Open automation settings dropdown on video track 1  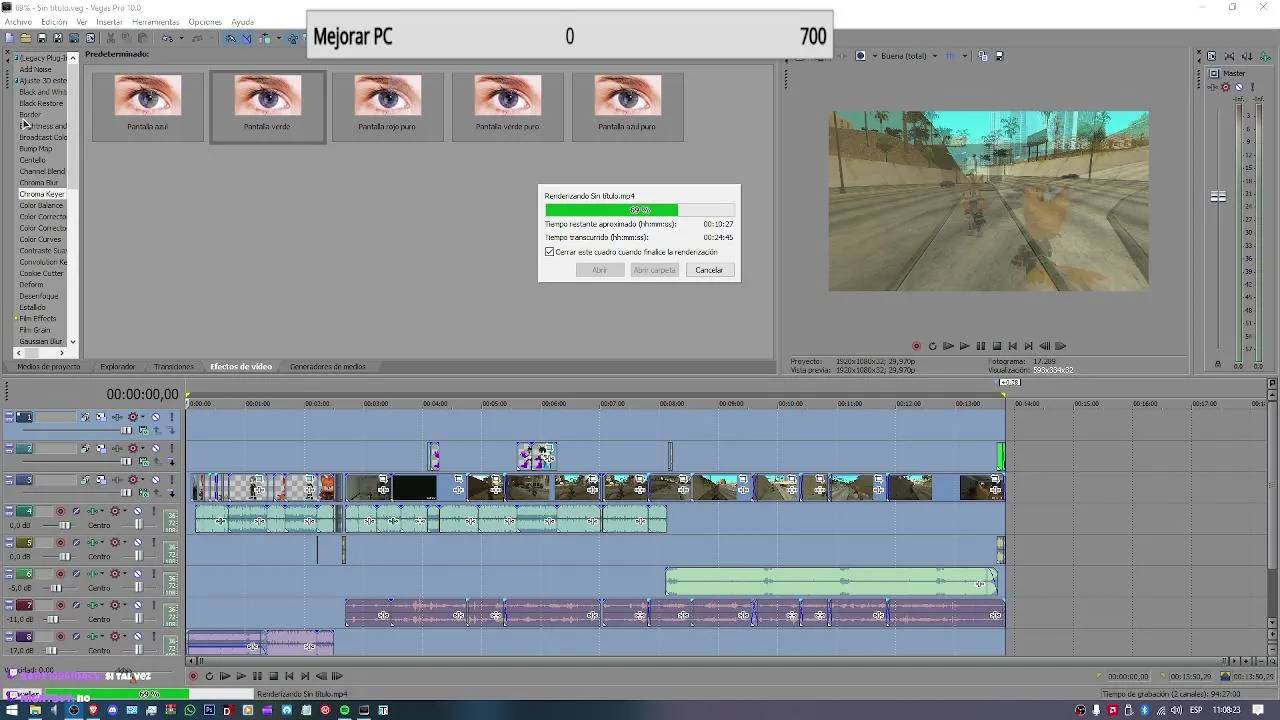coord(143,417)
